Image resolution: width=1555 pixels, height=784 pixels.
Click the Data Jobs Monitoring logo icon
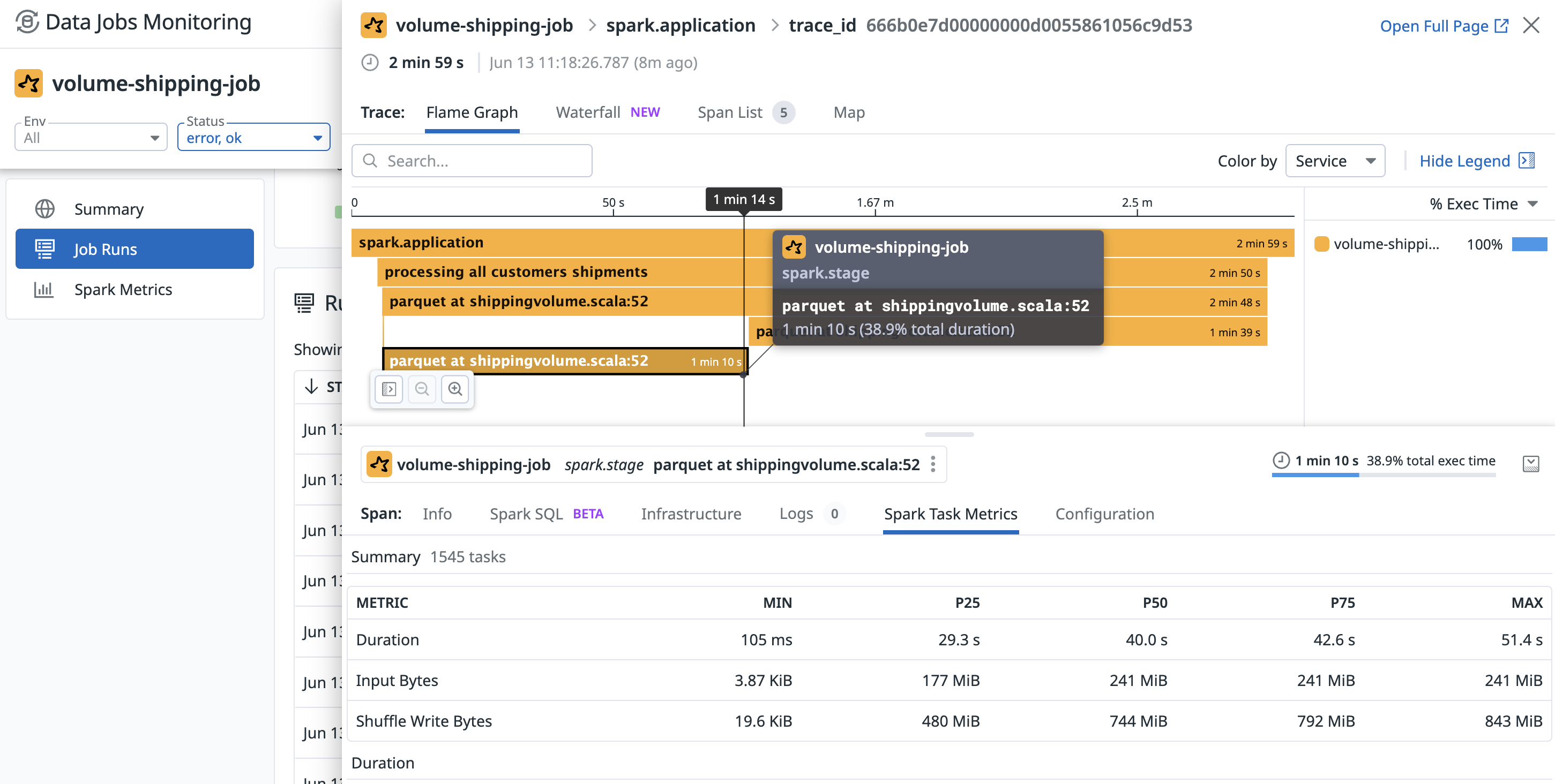[x=27, y=22]
